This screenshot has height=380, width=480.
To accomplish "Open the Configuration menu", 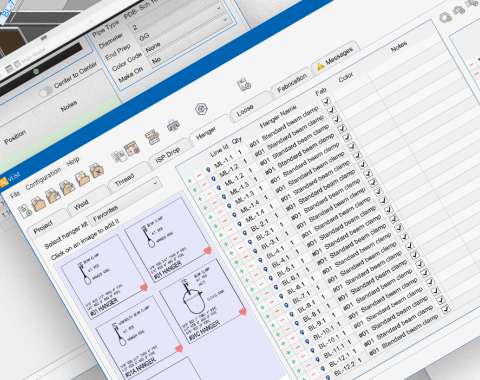I will tap(43, 178).
